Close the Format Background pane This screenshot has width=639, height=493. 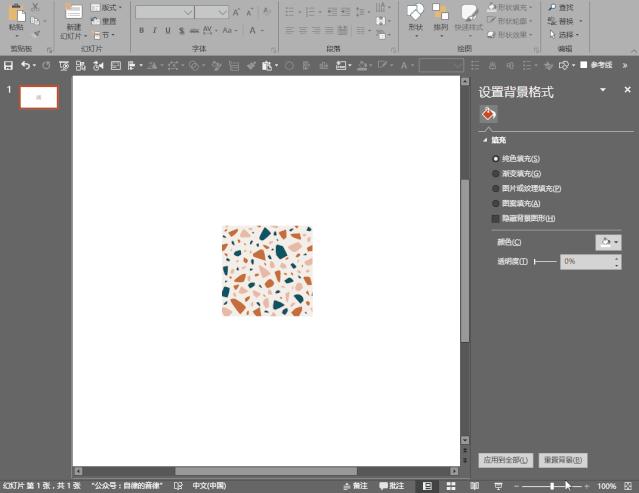tap(628, 90)
